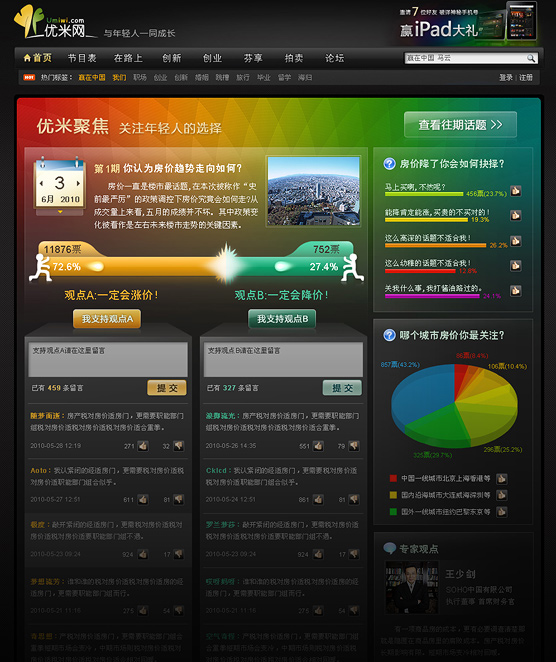Go to previous calendar month arrow
Screen dimensions: 556x662
pyautogui.click(x=41, y=184)
